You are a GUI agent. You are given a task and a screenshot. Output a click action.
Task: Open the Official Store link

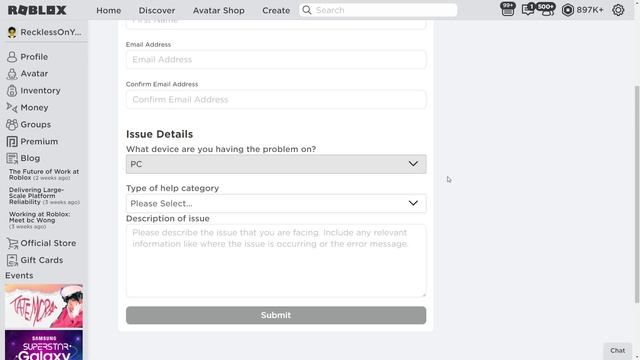pyautogui.click(x=48, y=243)
